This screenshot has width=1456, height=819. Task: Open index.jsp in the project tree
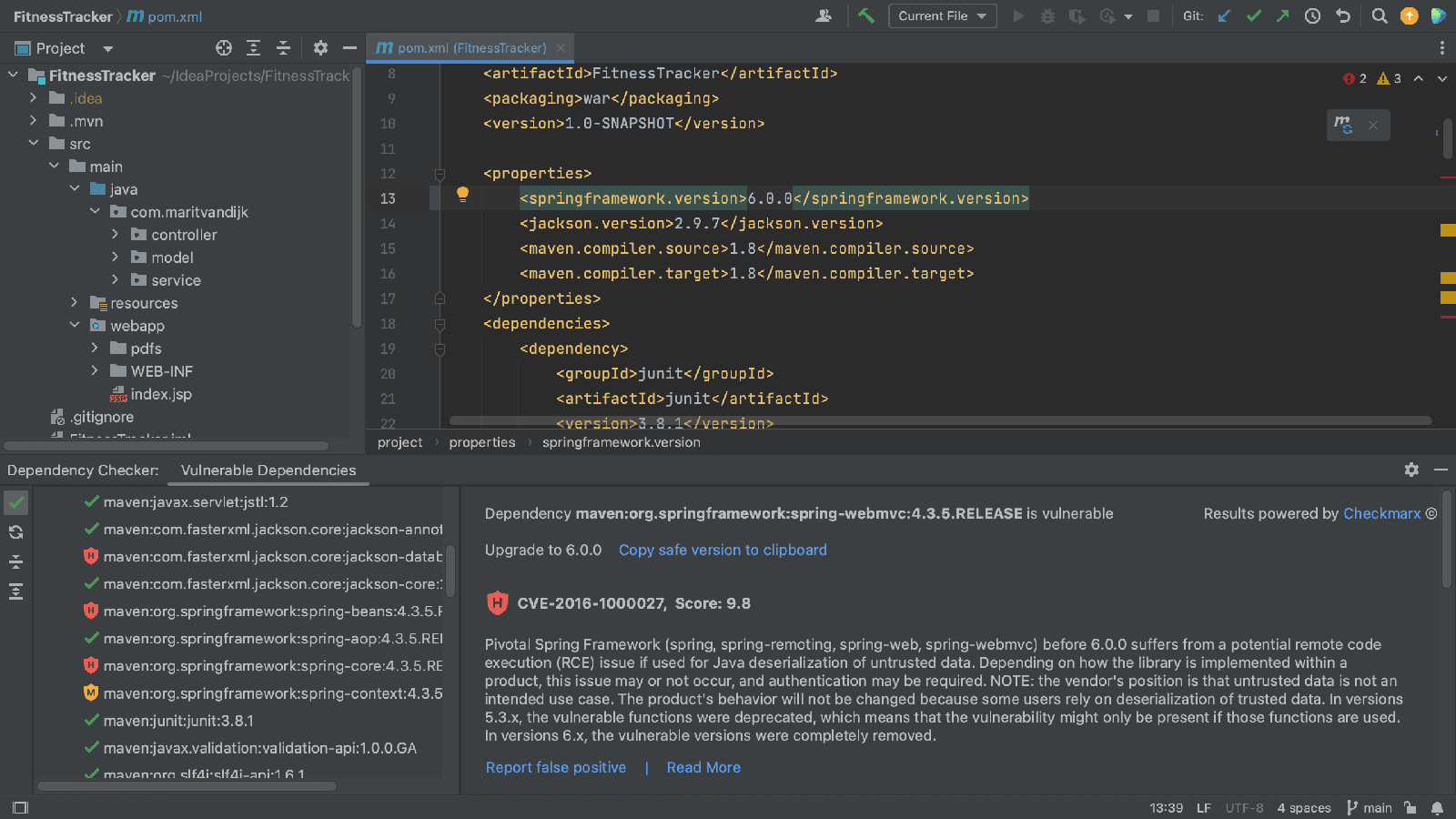(161, 394)
